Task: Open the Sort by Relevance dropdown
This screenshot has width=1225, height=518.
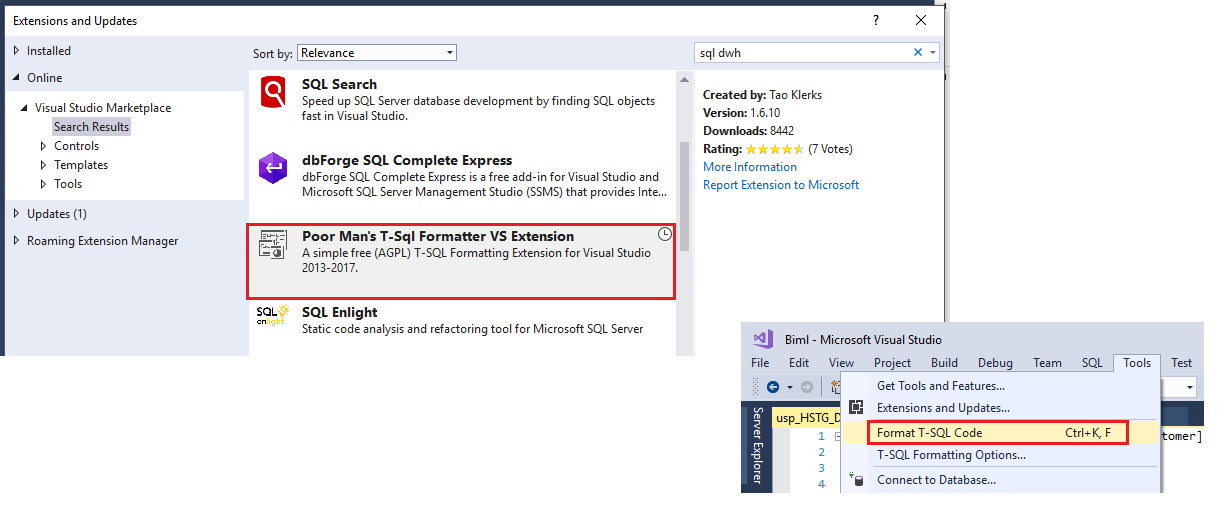Action: 377,53
